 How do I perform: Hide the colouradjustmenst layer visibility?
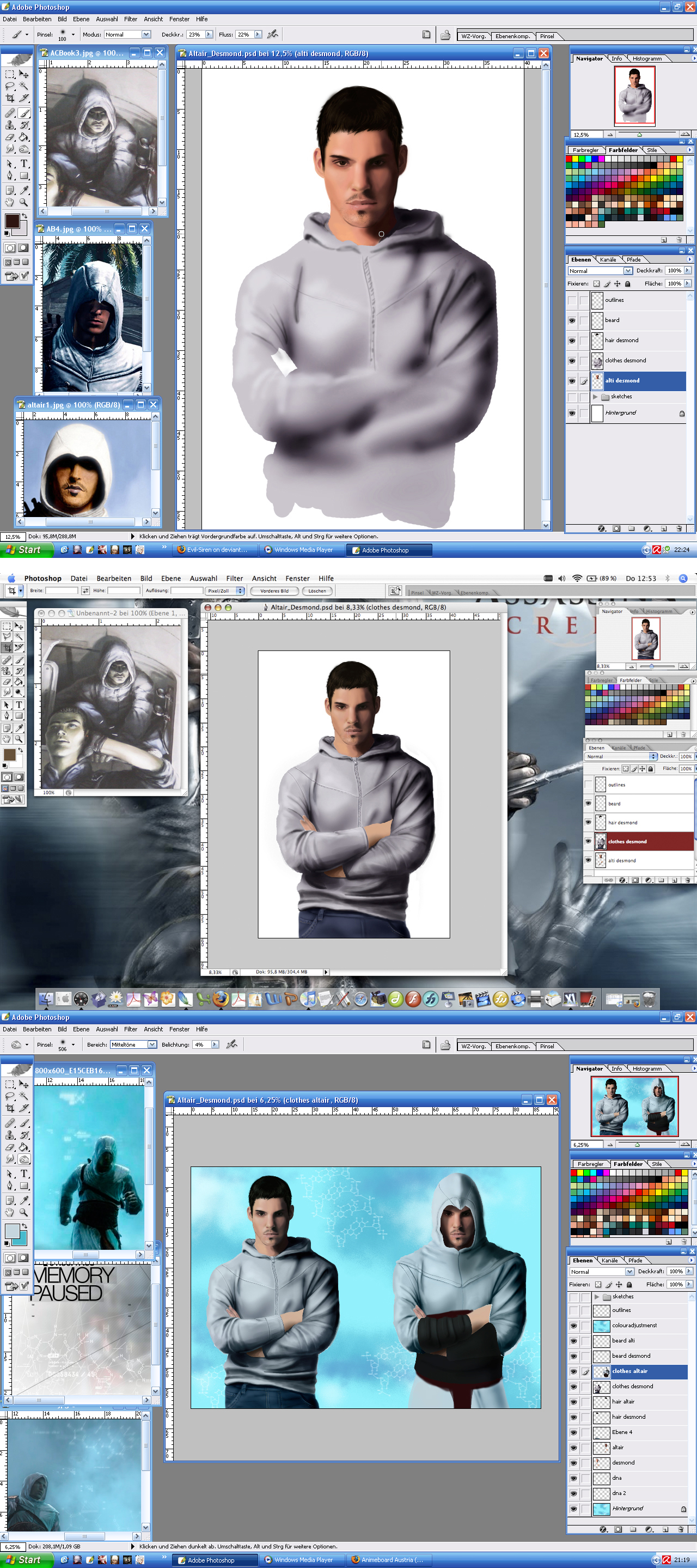coord(573,1325)
